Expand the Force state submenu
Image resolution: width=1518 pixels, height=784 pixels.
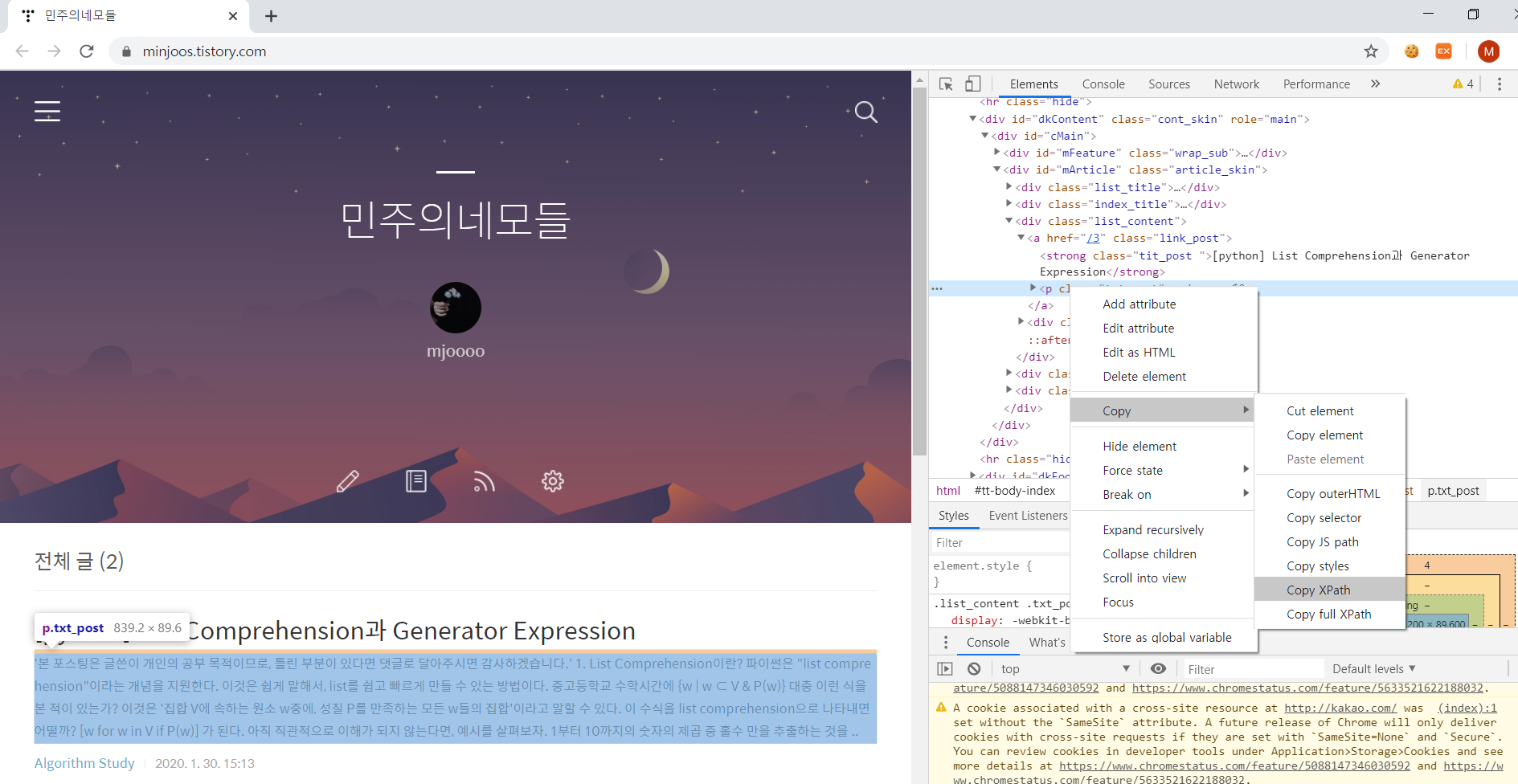point(1164,470)
